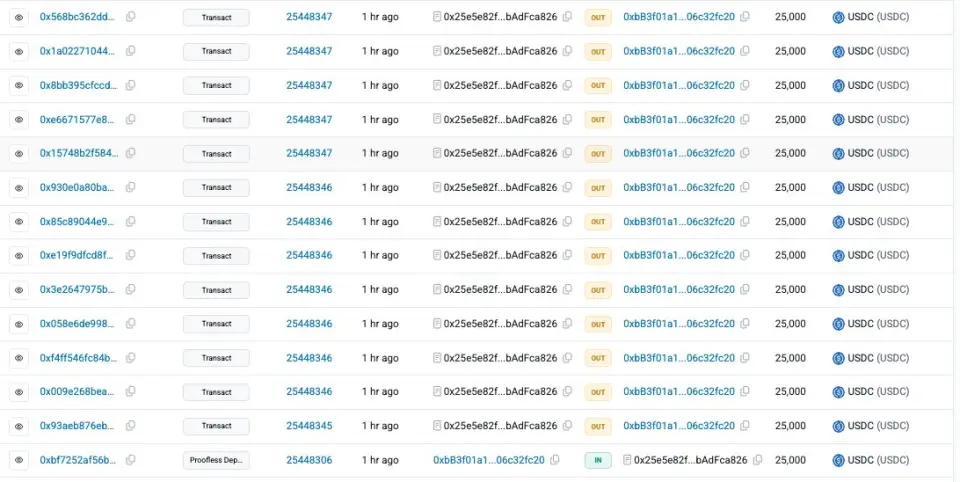Click '1 hr ago' in 0x3e2647975b row

click(380, 290)
